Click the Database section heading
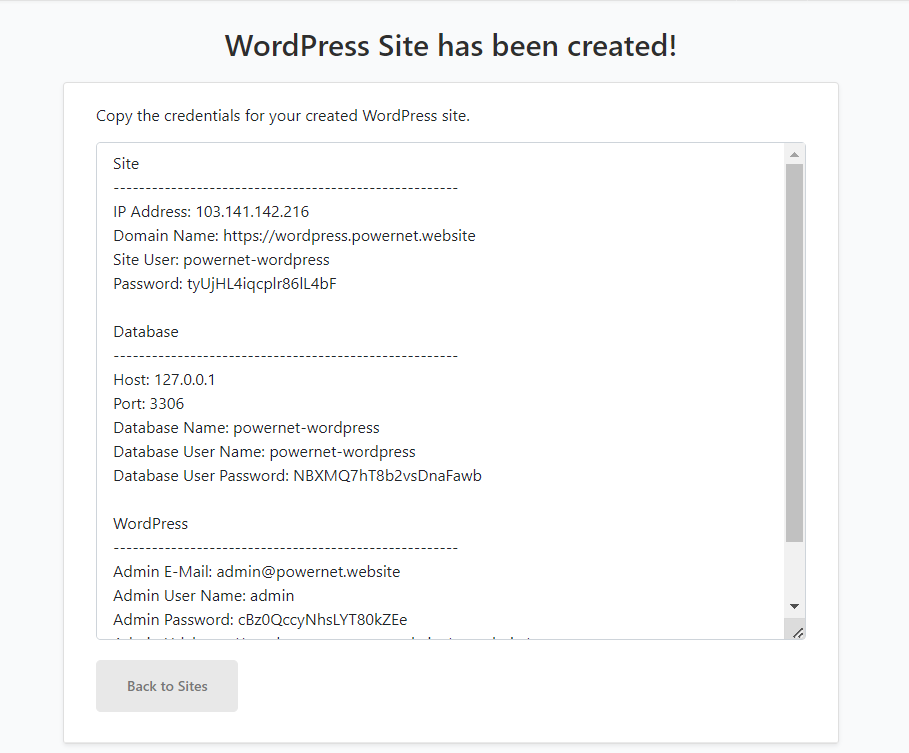The image size is (909, 753). pos(146,332)
